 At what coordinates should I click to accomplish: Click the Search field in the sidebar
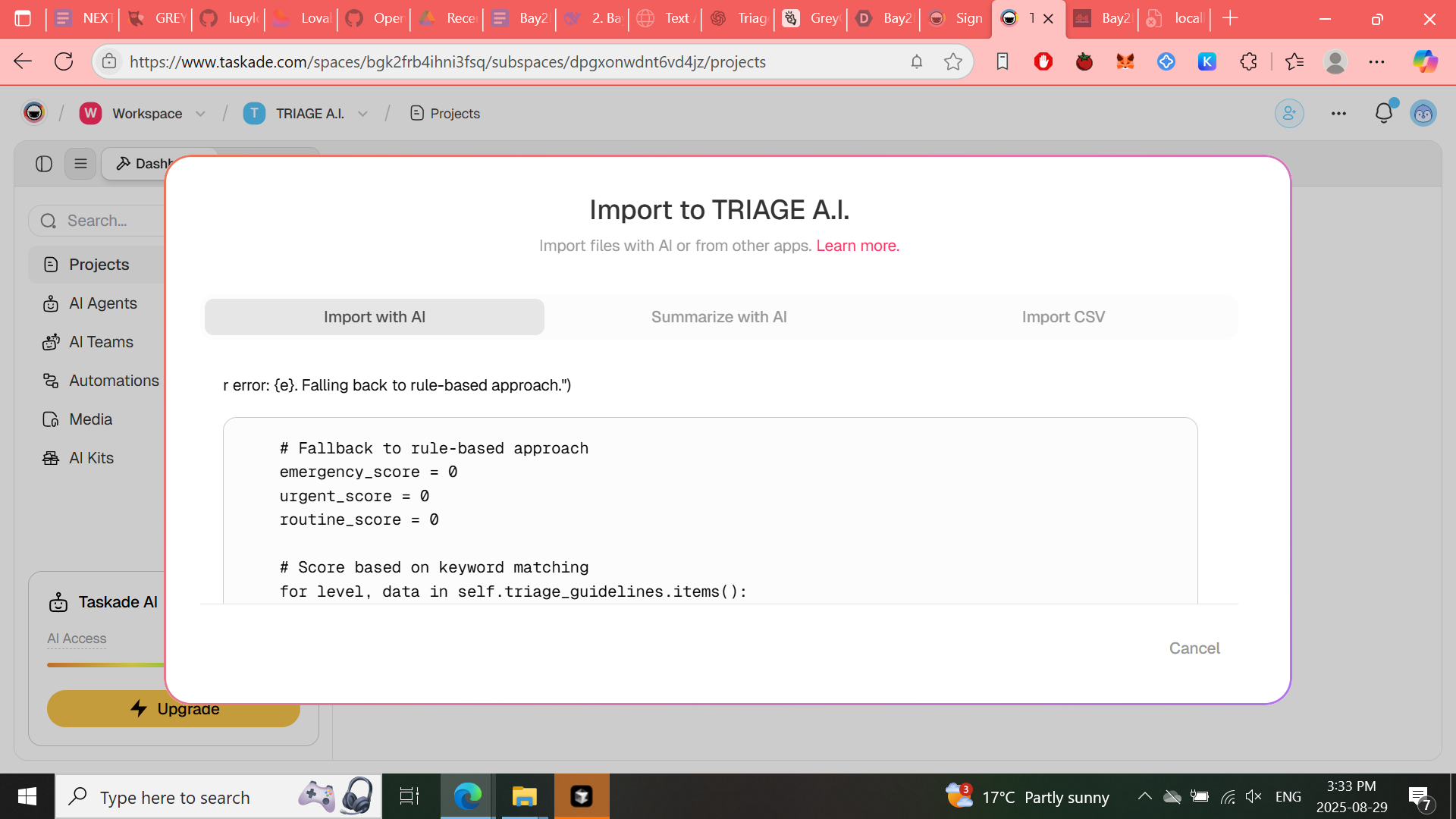tap(106, 220)
